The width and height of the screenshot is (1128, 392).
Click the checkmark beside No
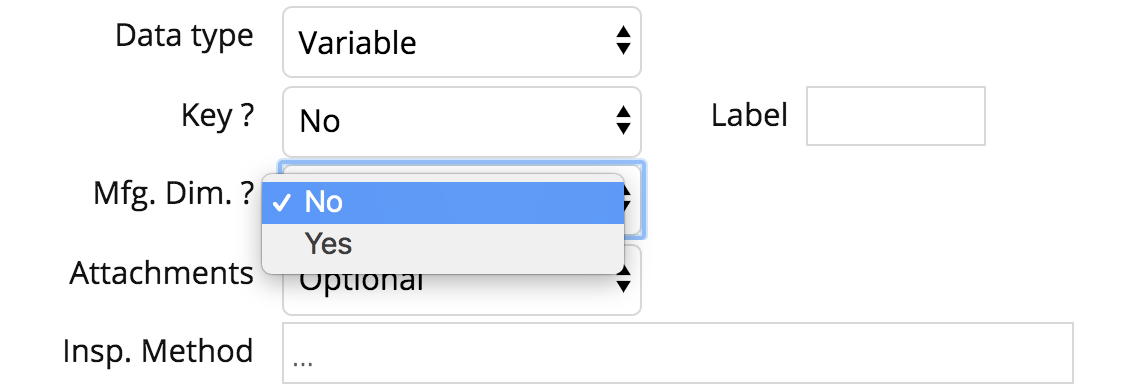283,204
